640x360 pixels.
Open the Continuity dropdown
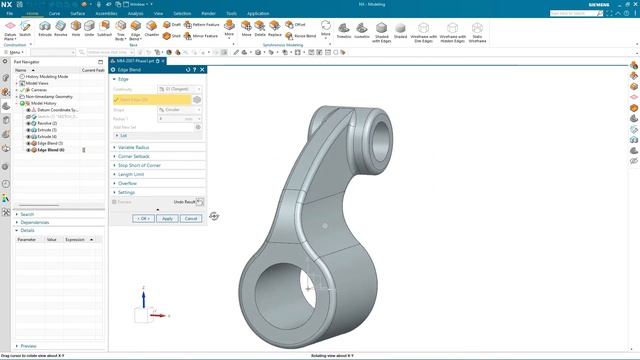coord(180,89)
